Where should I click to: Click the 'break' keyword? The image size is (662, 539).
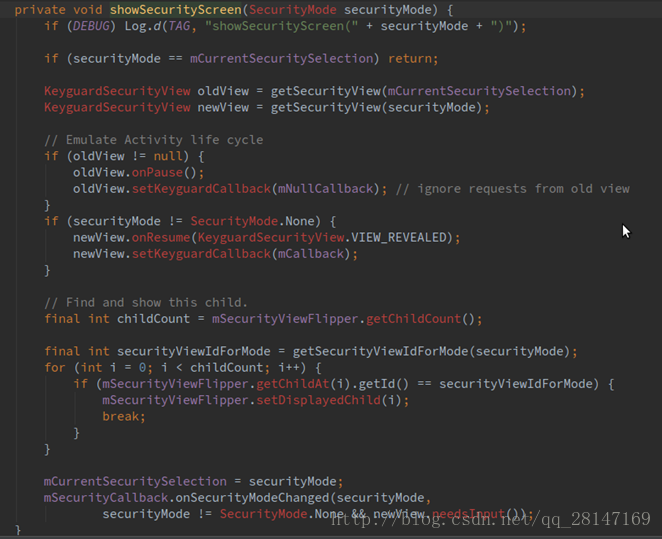pos(120,417)
